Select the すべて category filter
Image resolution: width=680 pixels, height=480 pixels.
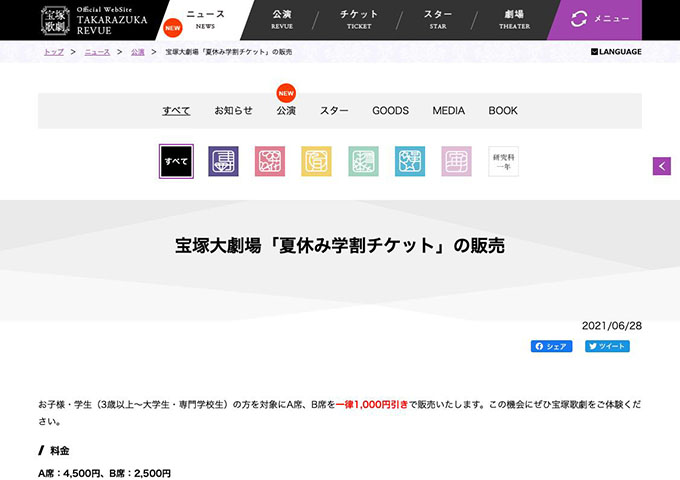[176, 111]
